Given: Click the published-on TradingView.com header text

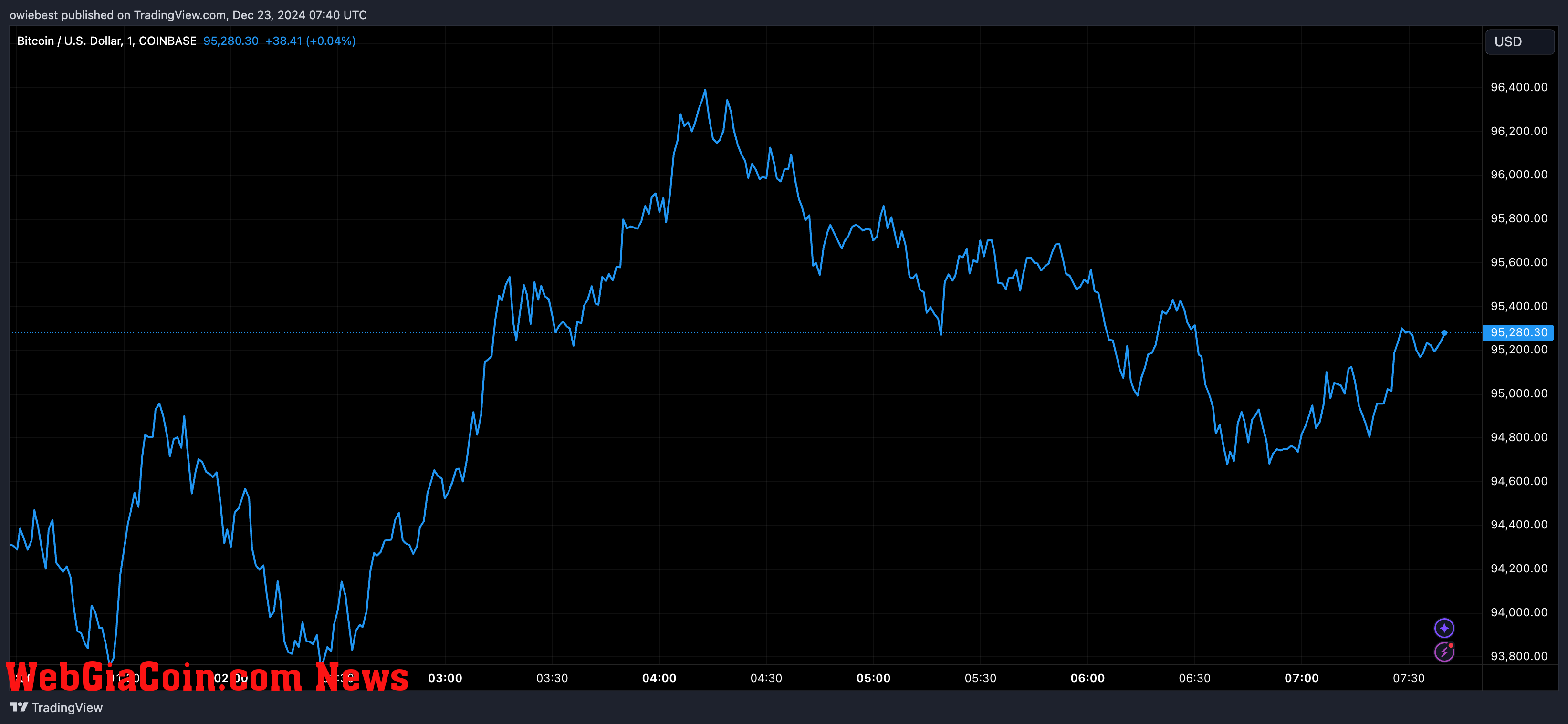Looking at the screenshot, I should (x=188, y=15).
